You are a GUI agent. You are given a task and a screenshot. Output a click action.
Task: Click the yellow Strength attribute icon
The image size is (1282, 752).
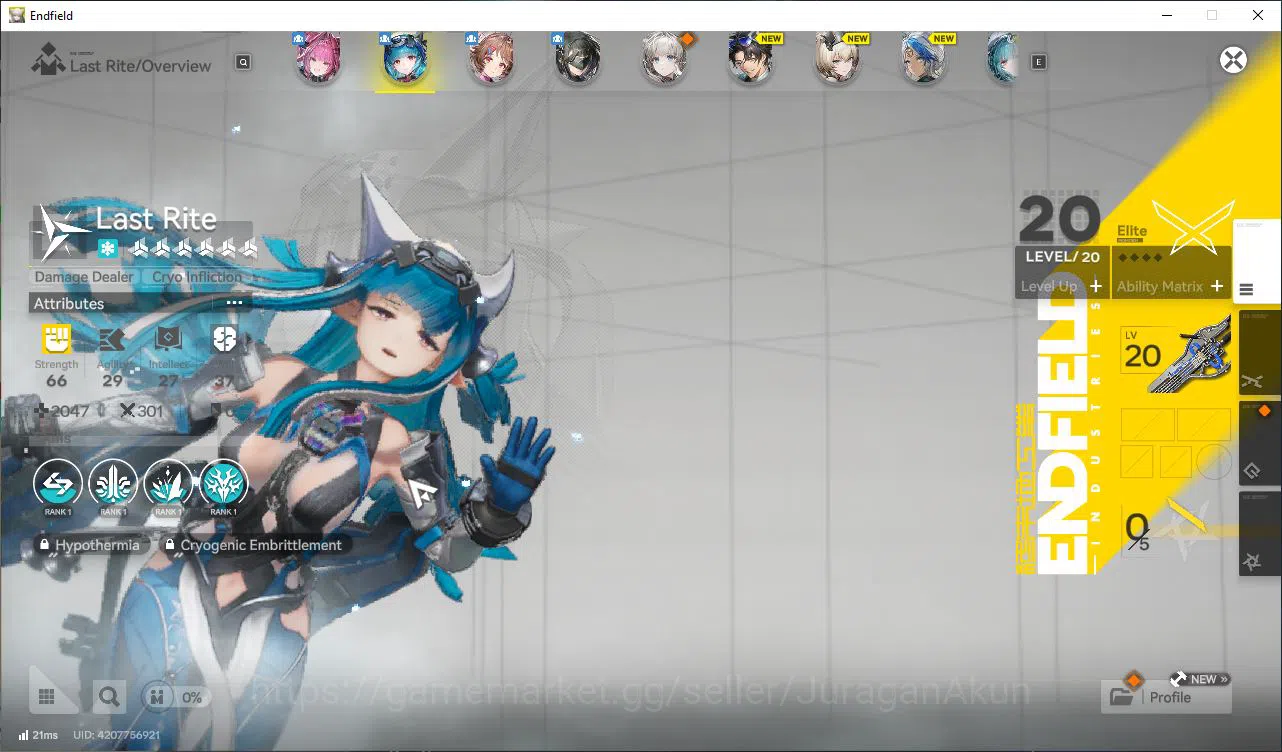(x=57, y=340)
